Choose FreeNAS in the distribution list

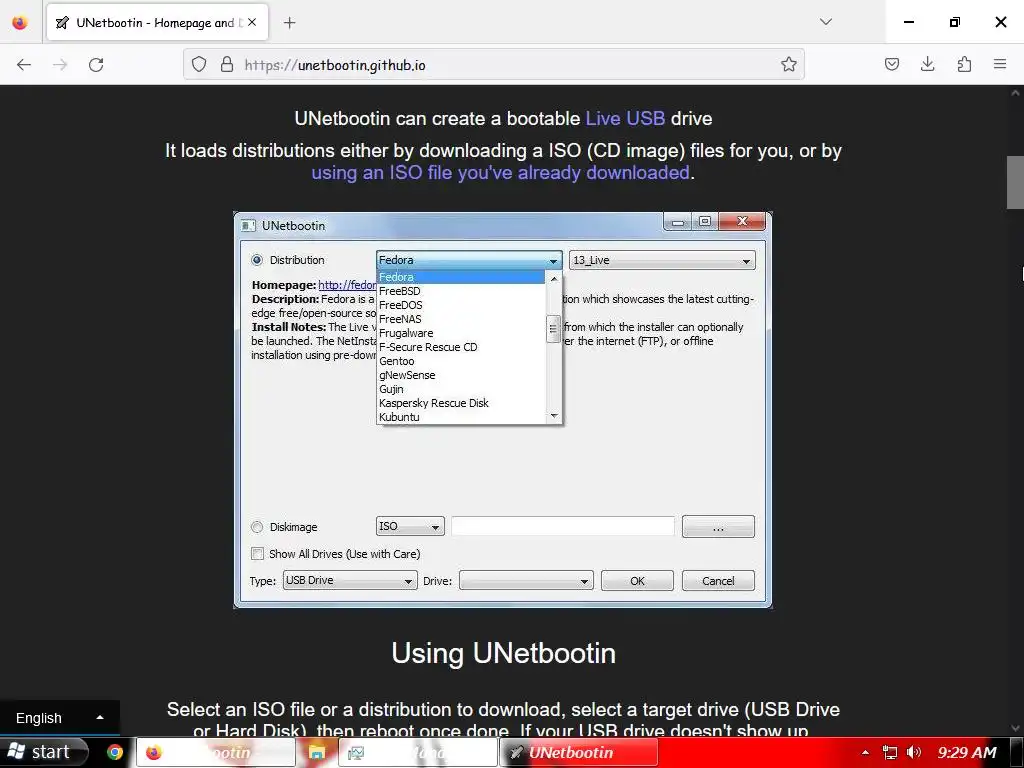pyautogui.click(x=460, y=319)
